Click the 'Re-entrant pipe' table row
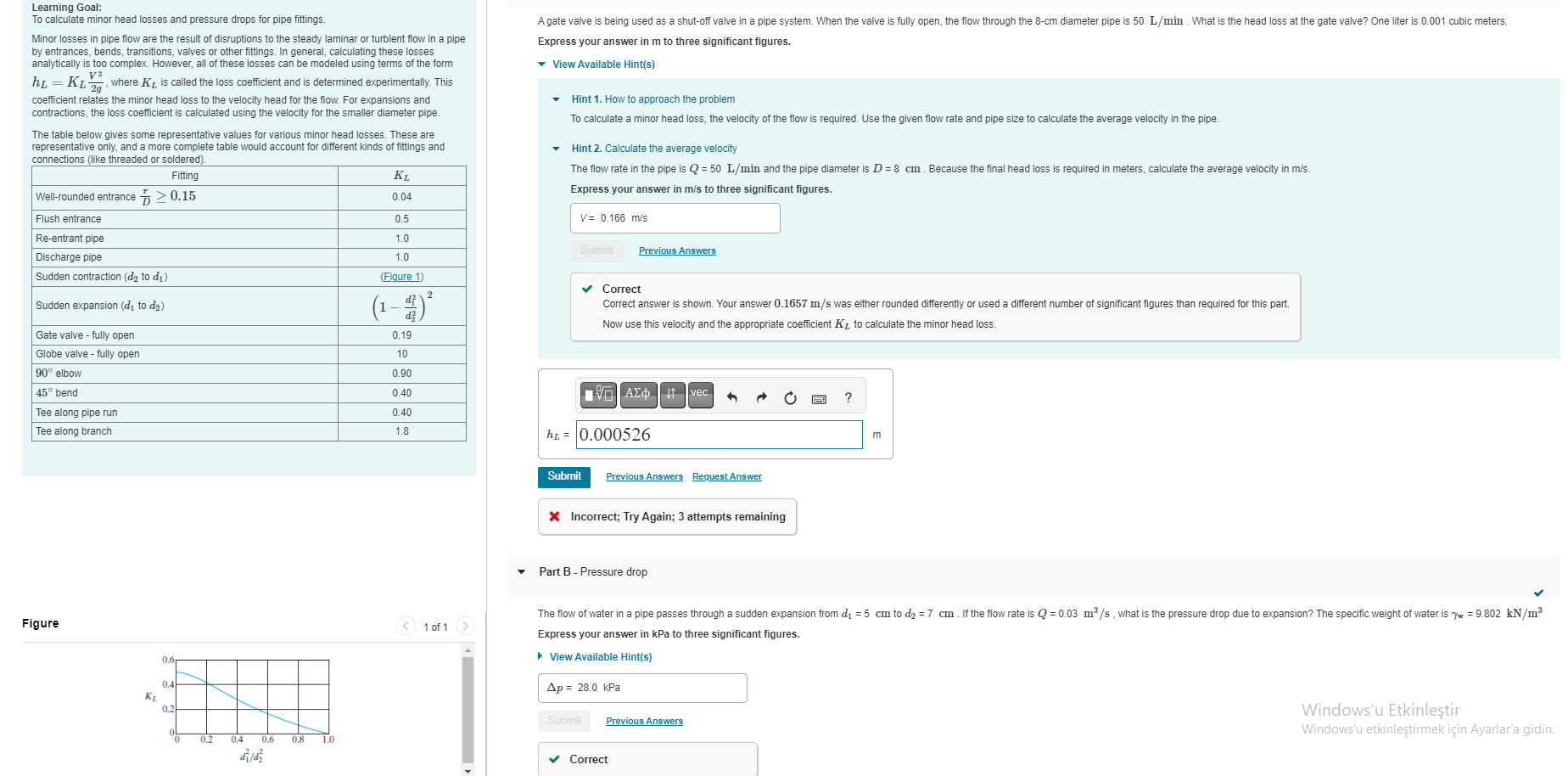1568x776 pixels. coord(249,239)
